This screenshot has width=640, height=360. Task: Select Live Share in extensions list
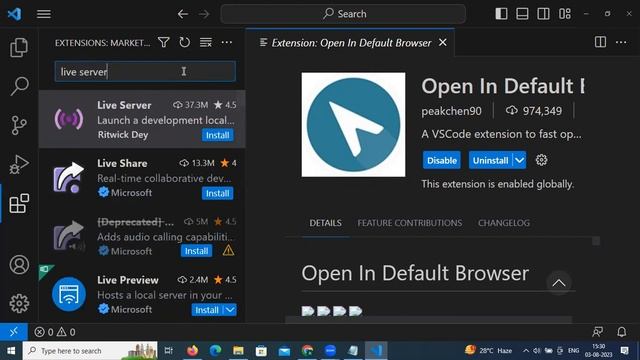point(142,178)
